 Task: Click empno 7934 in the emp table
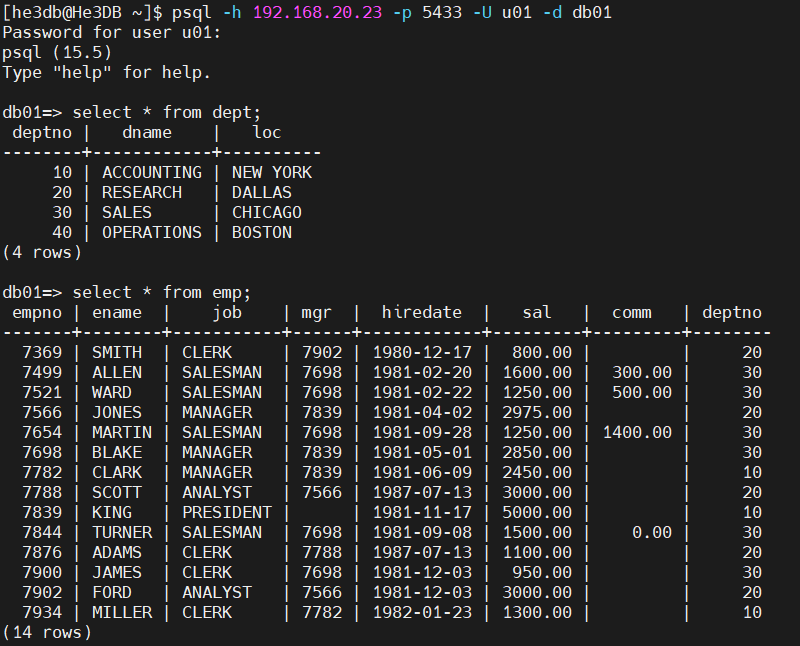click(42, 612)
